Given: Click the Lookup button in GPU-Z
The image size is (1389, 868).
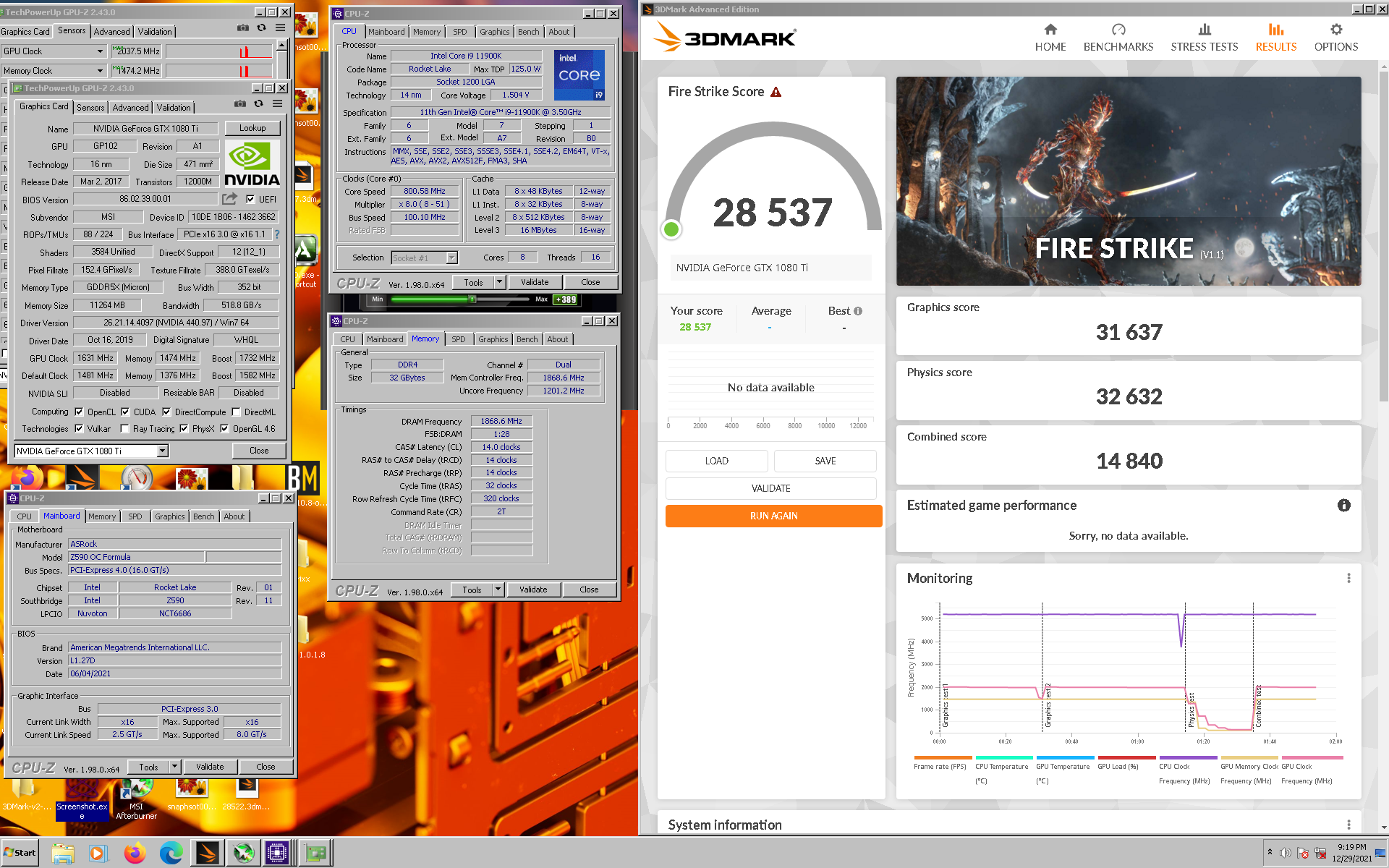Looking at the screenshot, I should (x=252, y=128).
